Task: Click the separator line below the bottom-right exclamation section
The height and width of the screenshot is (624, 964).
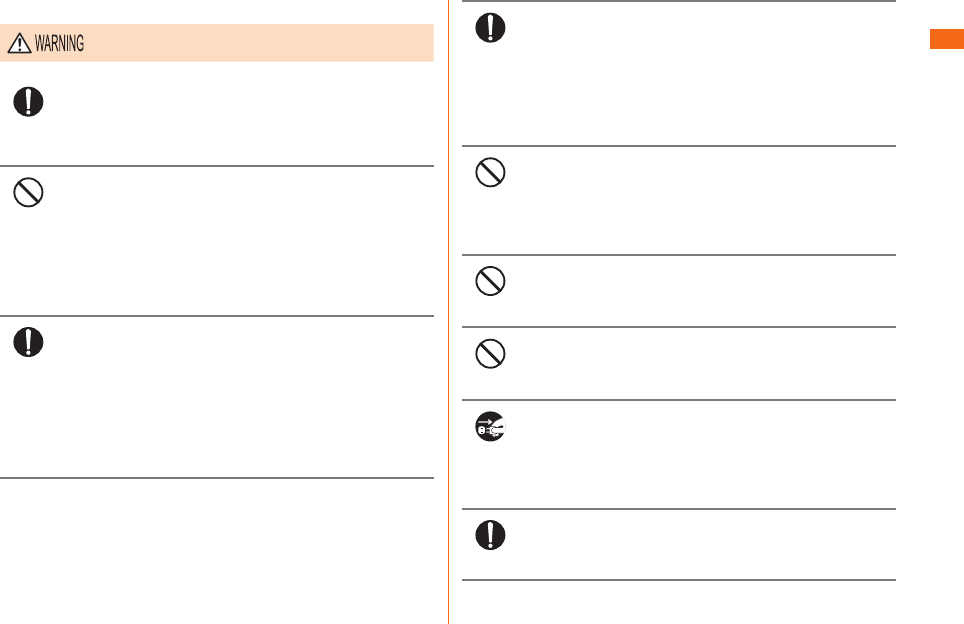Action: (x=679, y=580)
